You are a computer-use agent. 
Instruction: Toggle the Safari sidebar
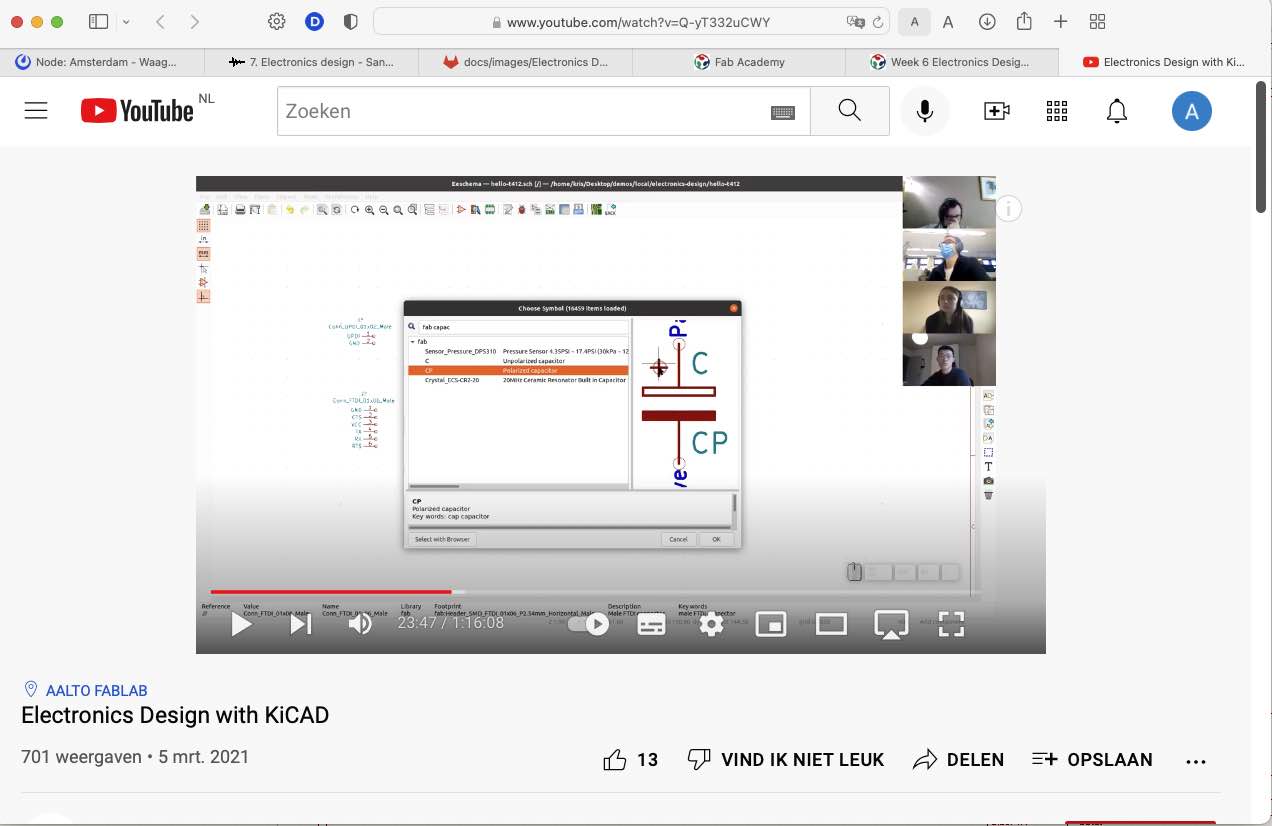coord(98,22)
